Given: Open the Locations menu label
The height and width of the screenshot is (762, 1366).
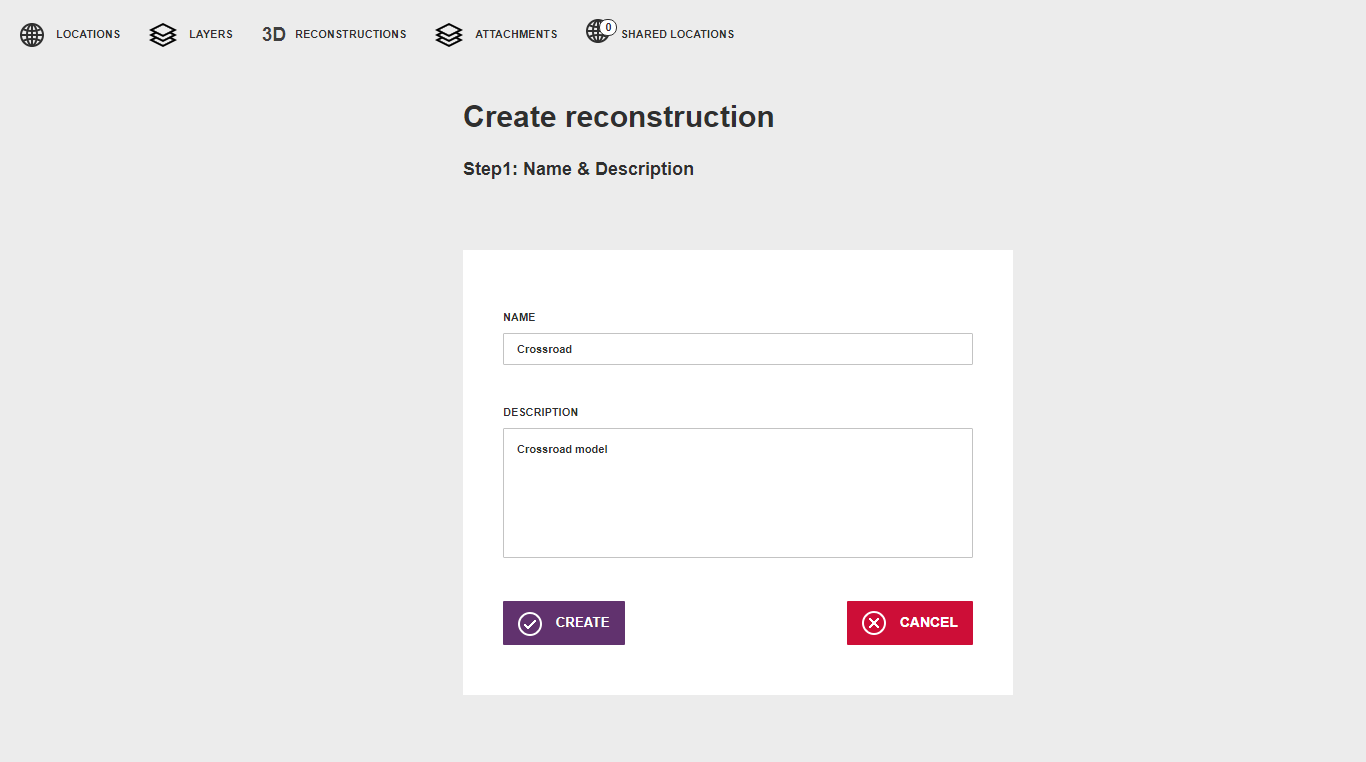Looking at the screenshot, I should [x=88, y=34].
